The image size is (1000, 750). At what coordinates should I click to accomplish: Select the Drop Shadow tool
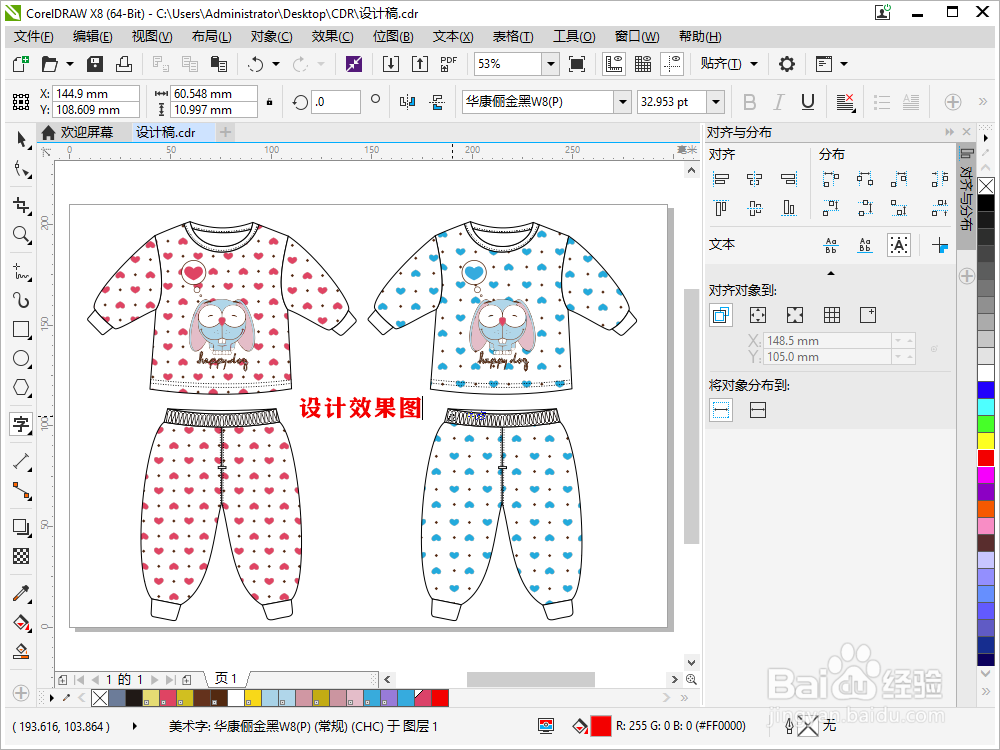[x=22, y=527]
